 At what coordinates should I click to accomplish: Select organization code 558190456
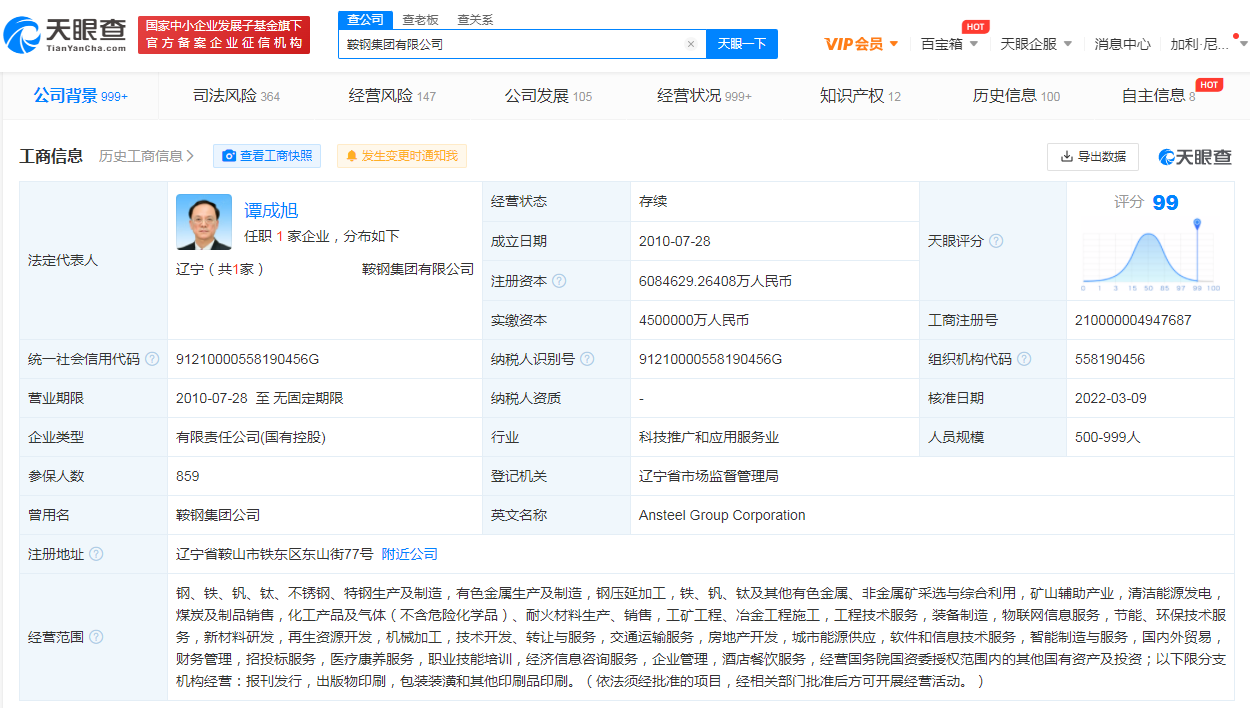(1110, 359)
